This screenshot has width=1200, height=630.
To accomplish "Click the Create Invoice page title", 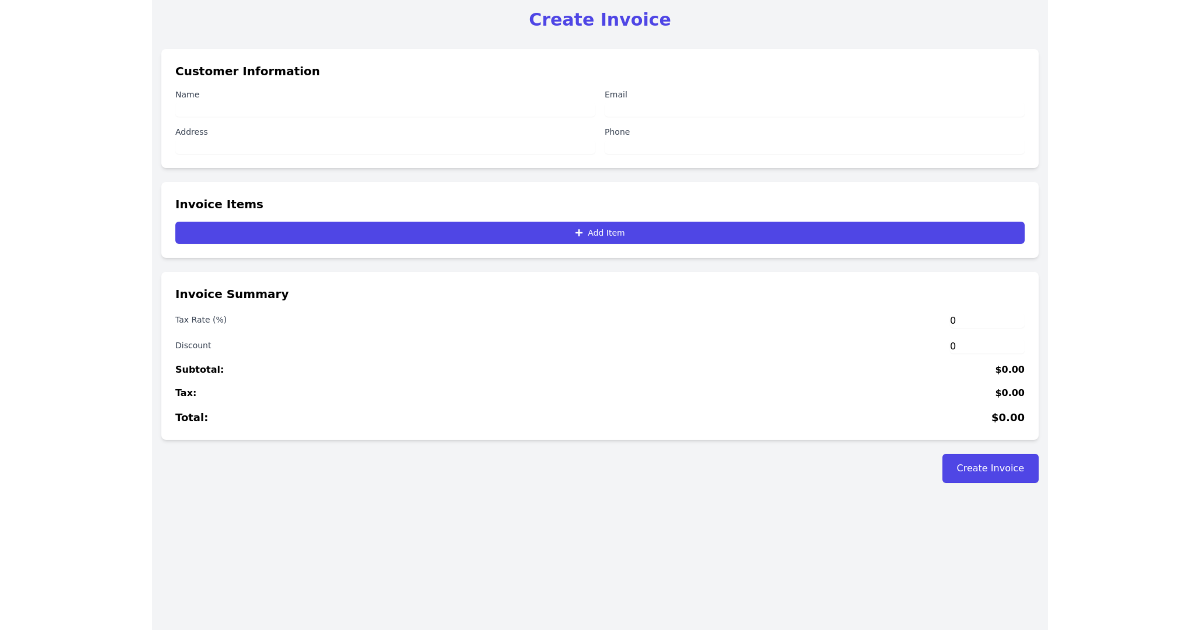I will (x=600, y=19).
